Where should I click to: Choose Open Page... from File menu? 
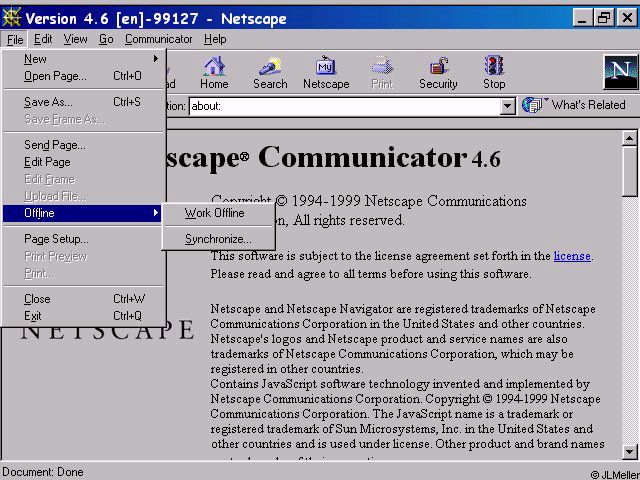(x=84, y=76)
